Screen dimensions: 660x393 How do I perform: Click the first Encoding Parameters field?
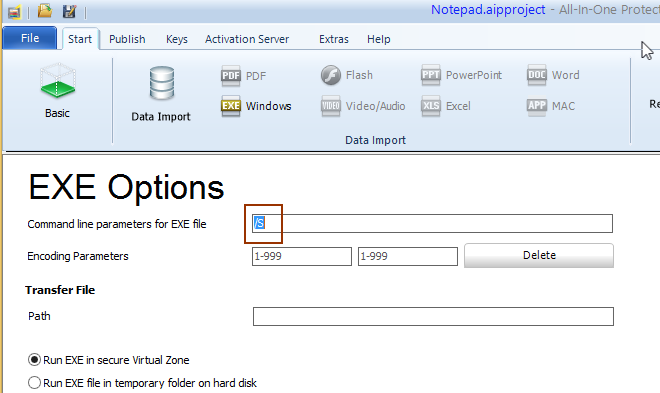pyautogui.click(x=302, y=256)
